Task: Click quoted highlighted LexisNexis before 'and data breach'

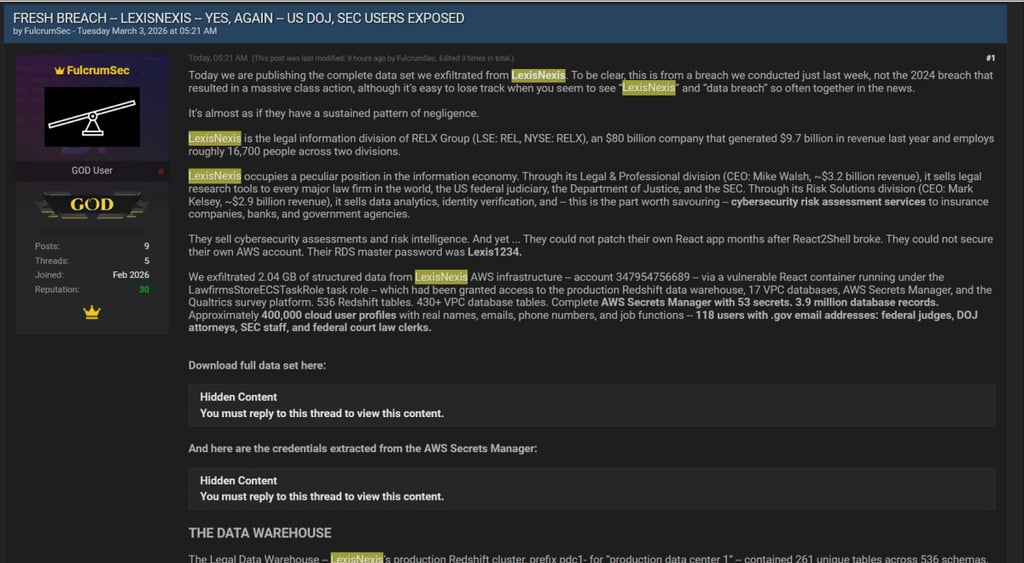Action: [x=648, y=88]
